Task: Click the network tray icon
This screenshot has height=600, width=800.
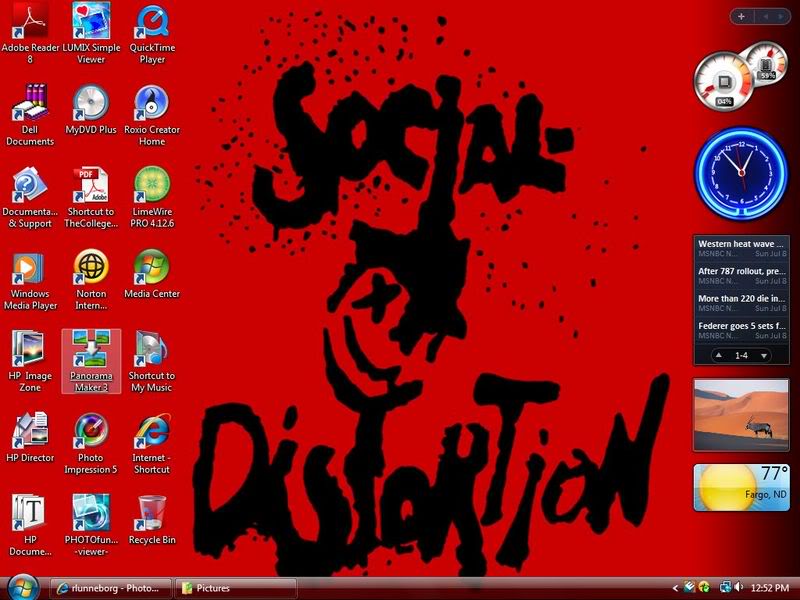Action: point(725,588)
